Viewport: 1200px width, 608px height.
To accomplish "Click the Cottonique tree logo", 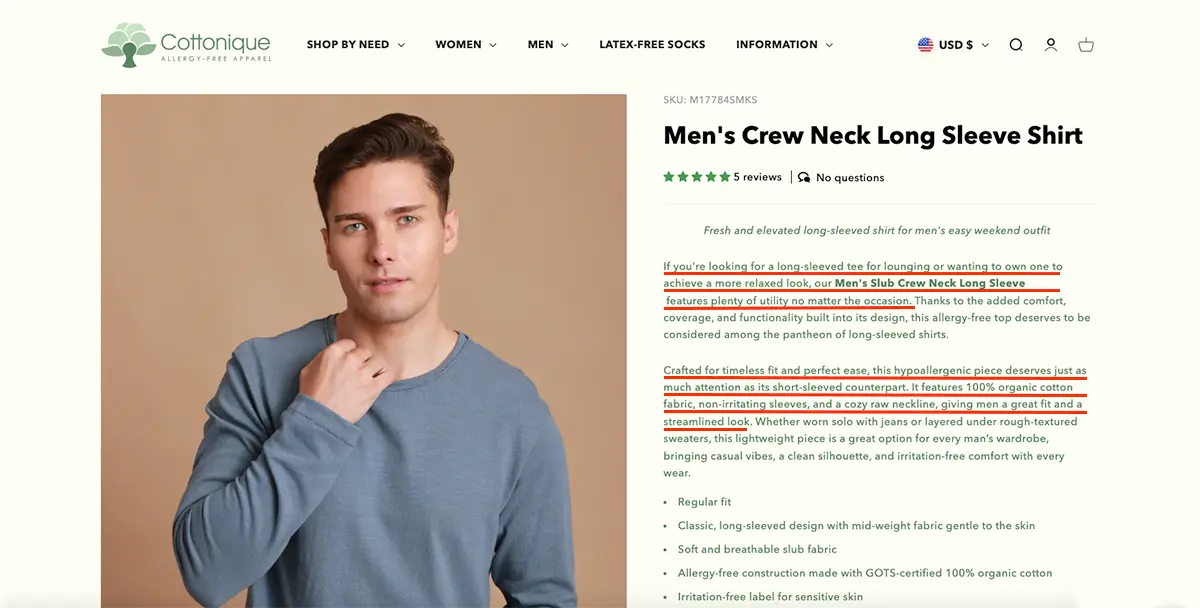I will click(x=127, y=44).
